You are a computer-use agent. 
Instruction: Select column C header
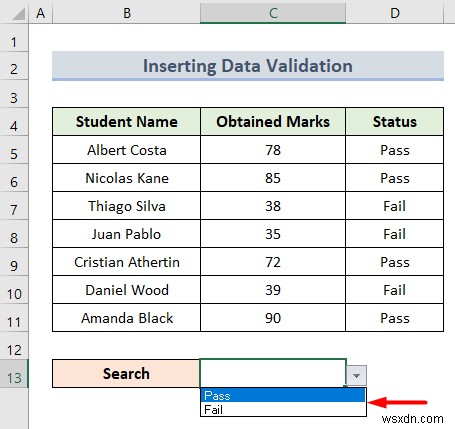coord(273,13)
